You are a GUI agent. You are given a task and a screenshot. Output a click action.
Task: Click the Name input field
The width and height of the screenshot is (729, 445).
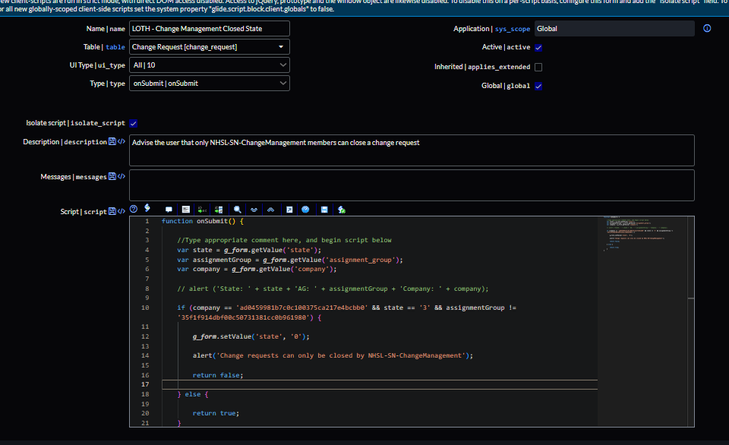click(x=209, y=29)
